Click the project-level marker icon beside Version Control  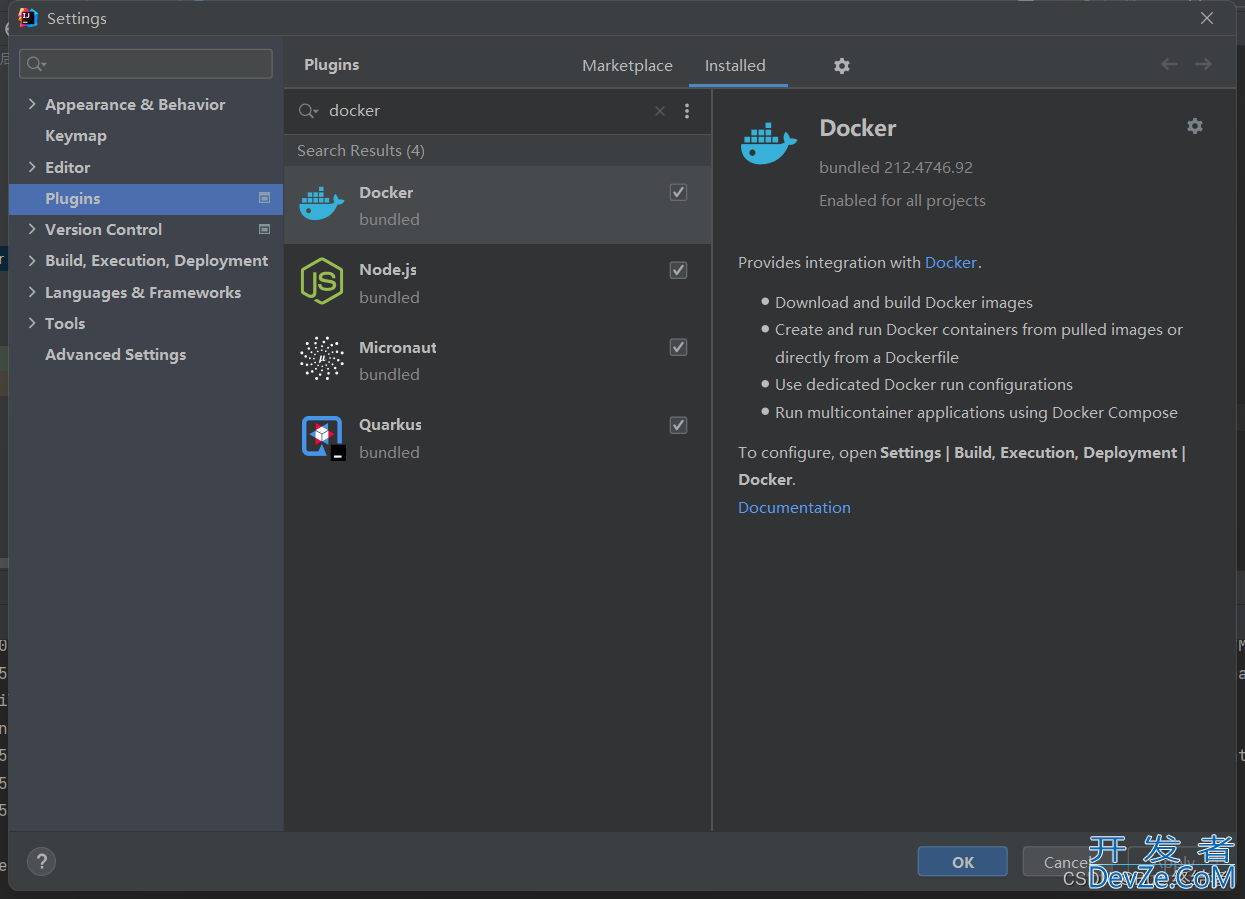click(x=264, y=229)
